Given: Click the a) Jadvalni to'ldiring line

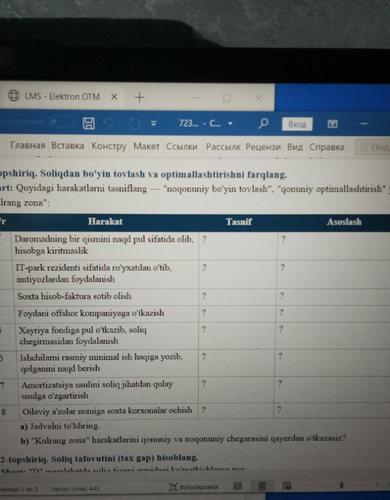Looking at the screenshot, I should (x=60, y=426).
